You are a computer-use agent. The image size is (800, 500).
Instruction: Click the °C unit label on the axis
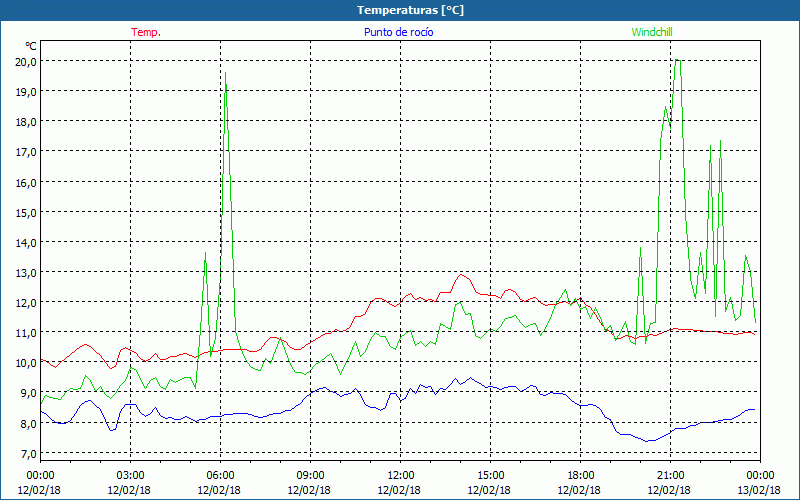(31, 46)
